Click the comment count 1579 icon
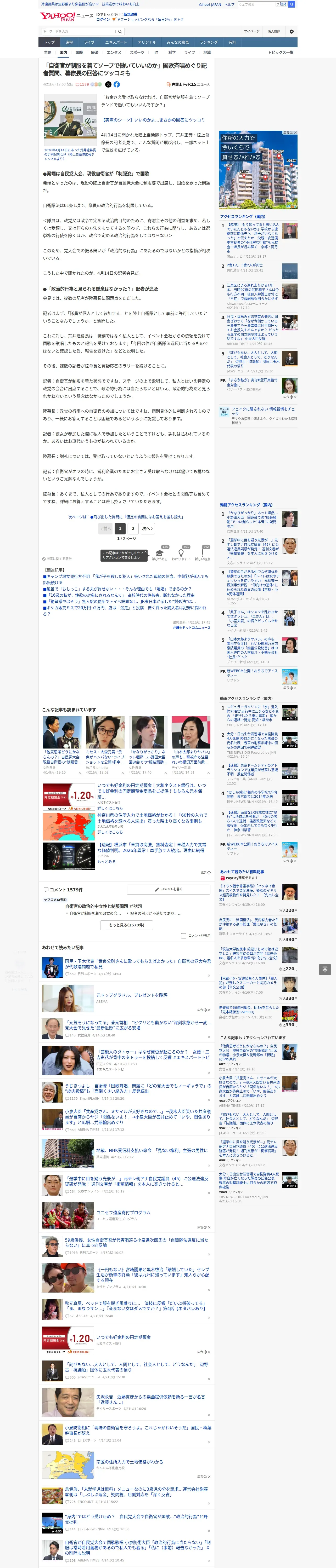Image resolution: width=336 pixels, height=1568 pixels. tap(82, 85)
